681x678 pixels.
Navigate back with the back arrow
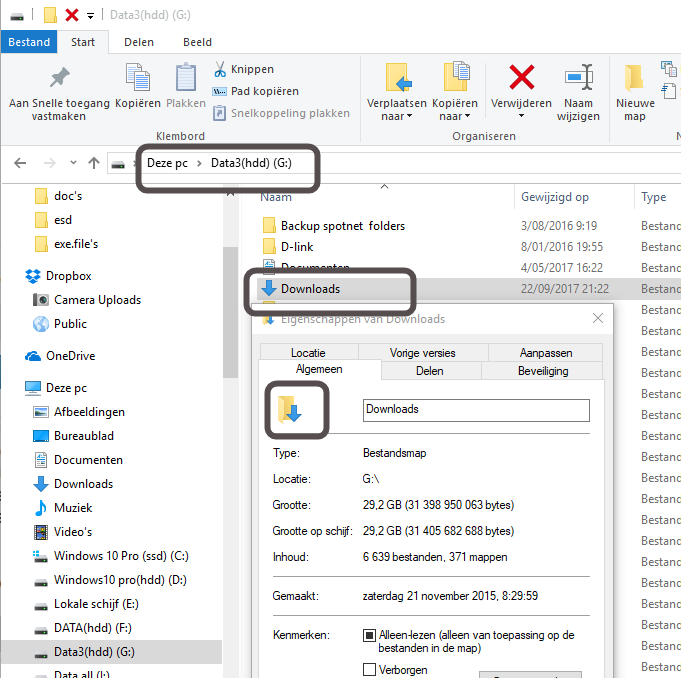(21, 163)
